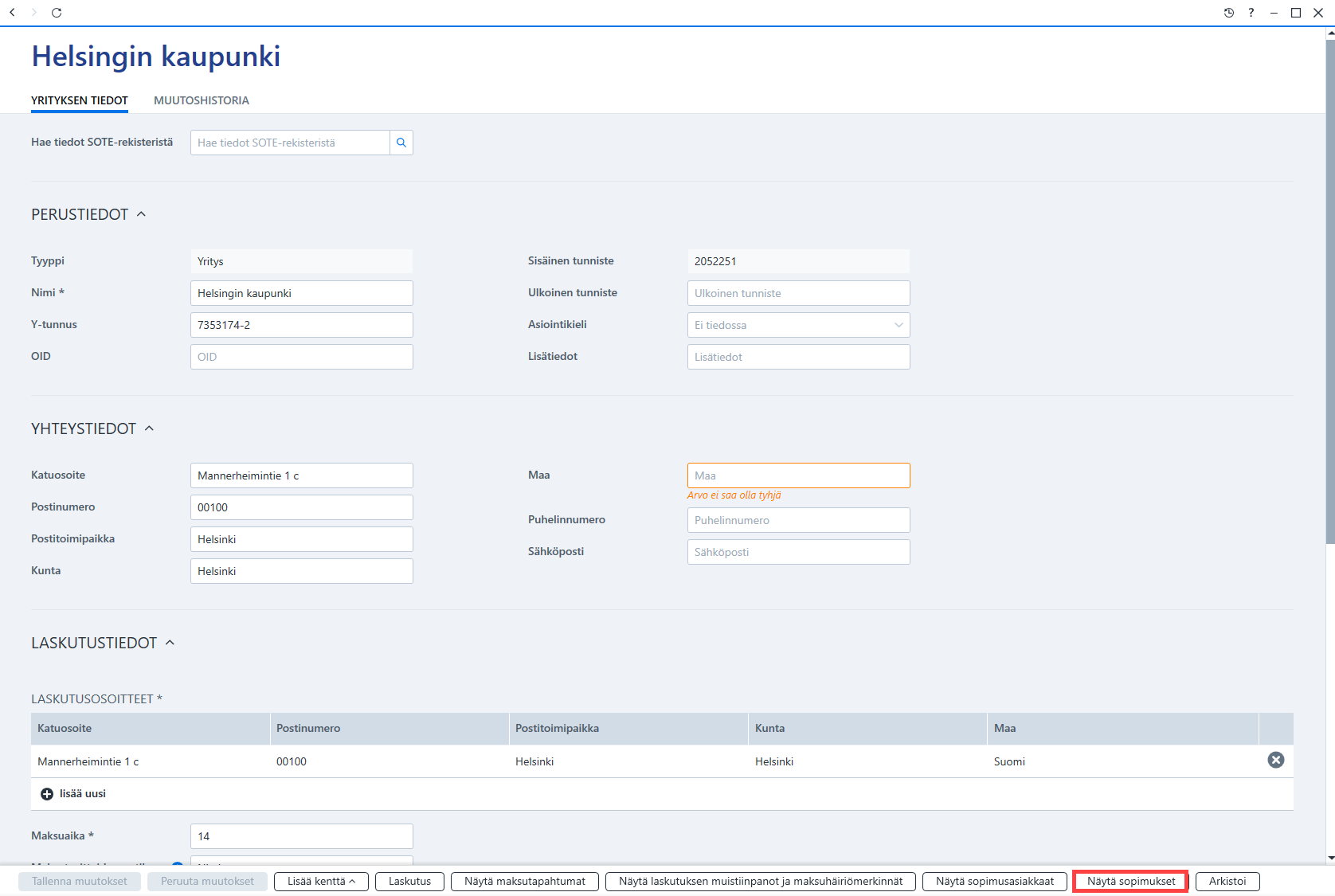
Task: Click the Tallenna muutokset button
Action: (80, 882)
